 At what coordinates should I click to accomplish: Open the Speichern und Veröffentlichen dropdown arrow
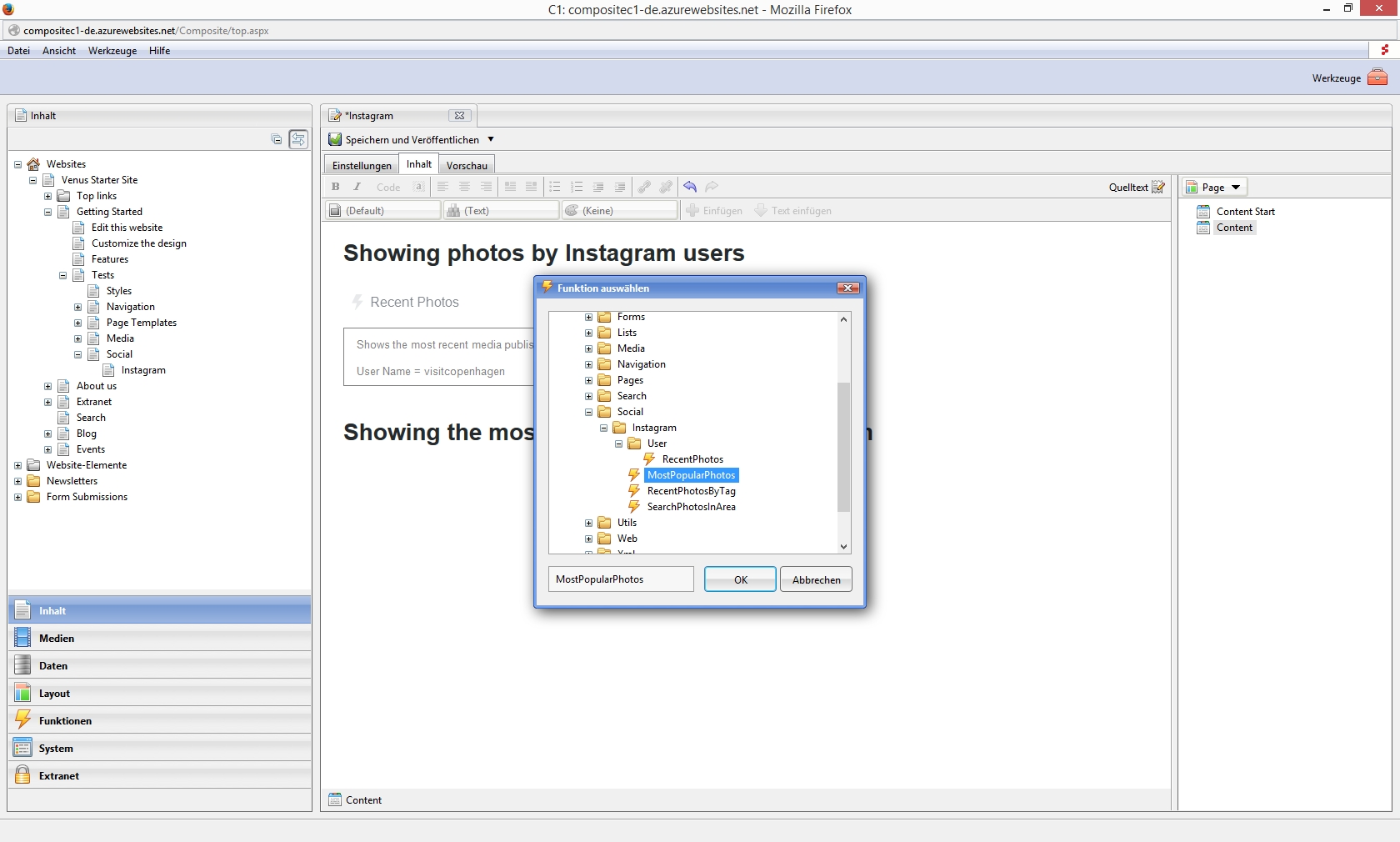pos(491,139)
